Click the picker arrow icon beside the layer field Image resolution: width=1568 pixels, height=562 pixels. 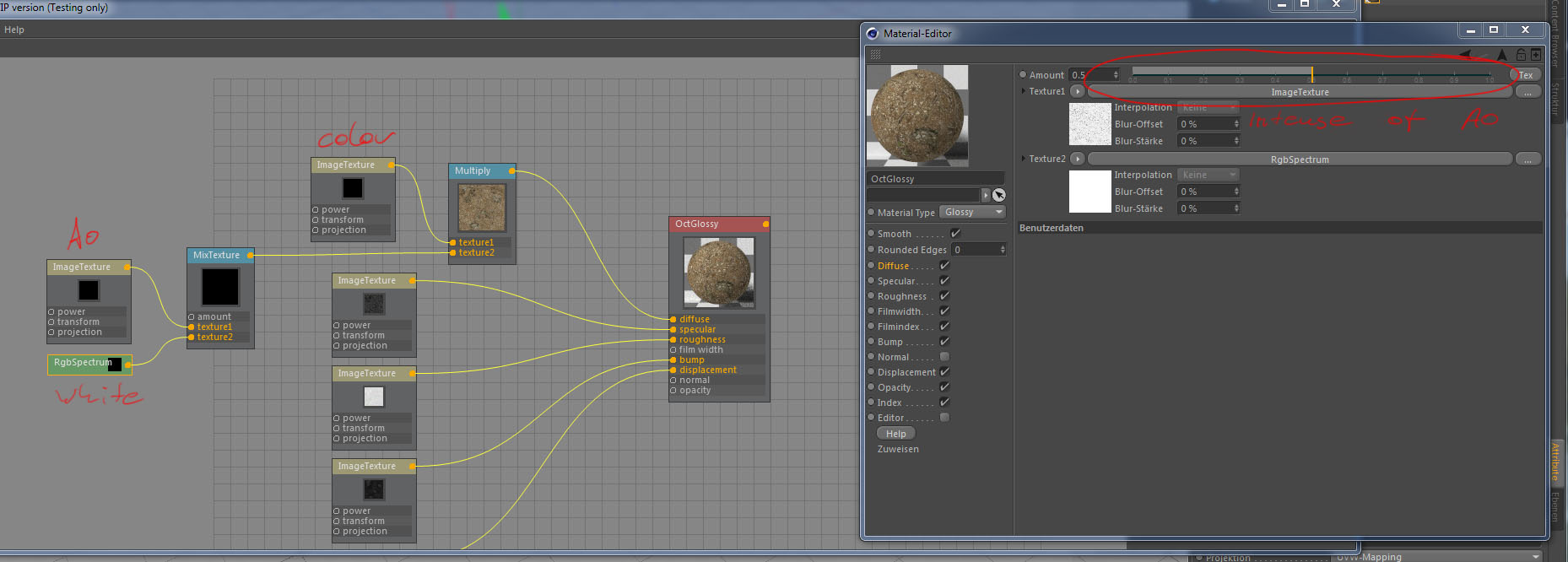tap(999, 195)
